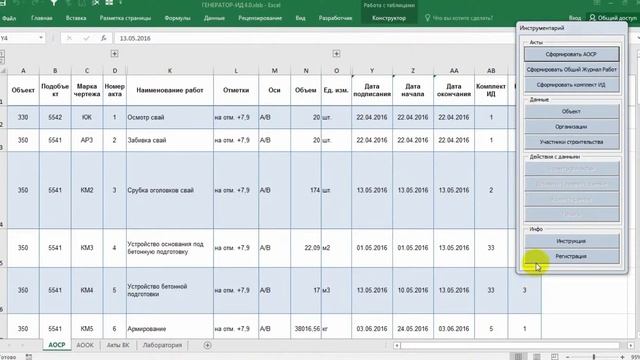Click the cancel X icon in formula bar
The height and width of the screenshot is (360, 640).
[69, 38]
